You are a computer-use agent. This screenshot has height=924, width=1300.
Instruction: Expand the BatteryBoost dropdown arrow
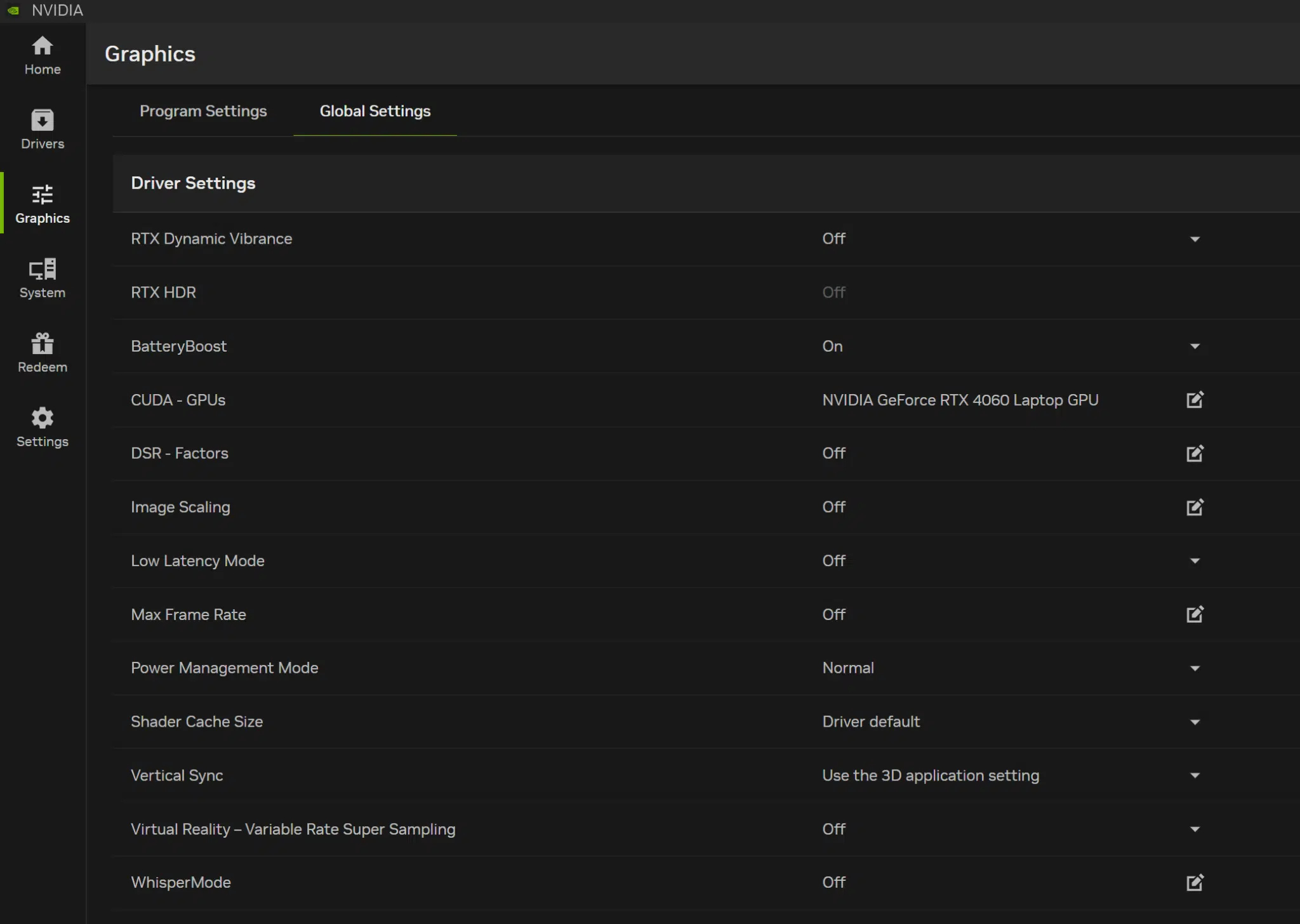click(1195, 346)
